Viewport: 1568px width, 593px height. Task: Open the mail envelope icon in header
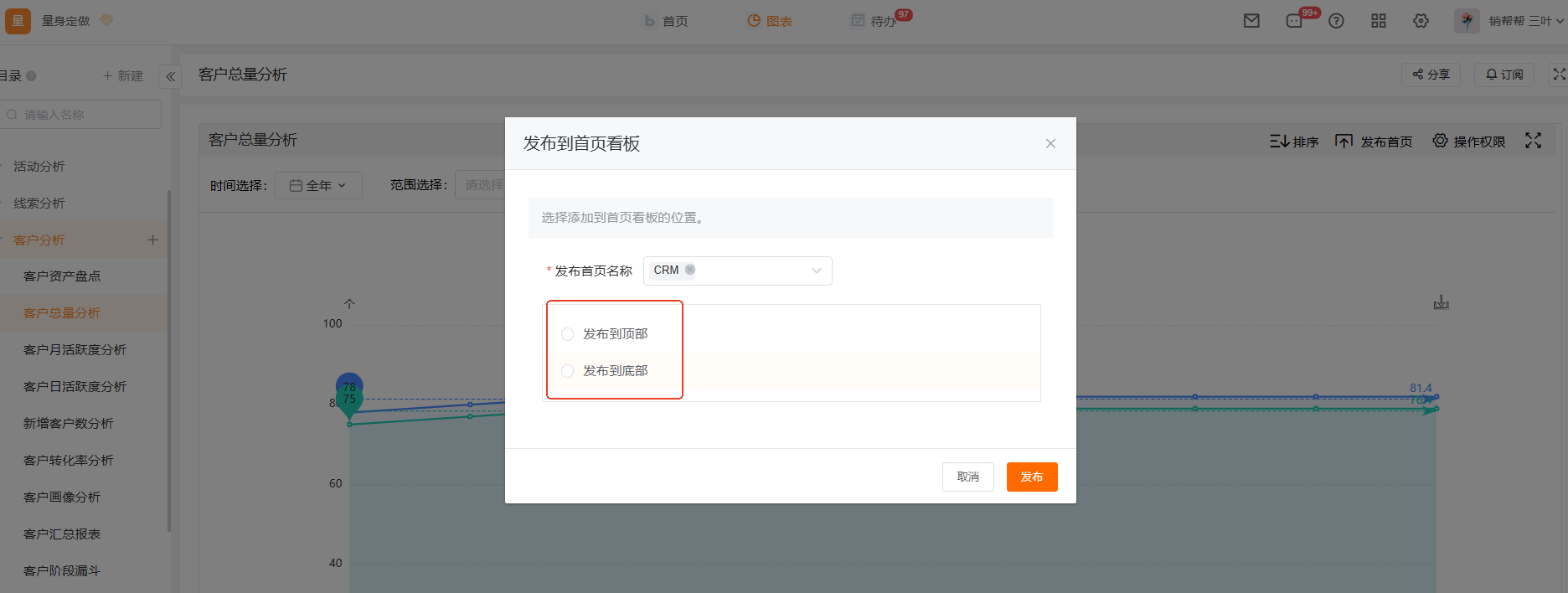point(1251,21)
